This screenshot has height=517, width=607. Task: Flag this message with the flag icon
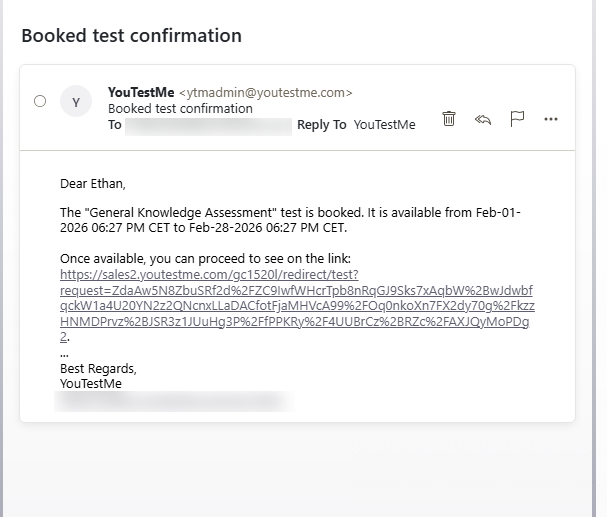point(517,119)
